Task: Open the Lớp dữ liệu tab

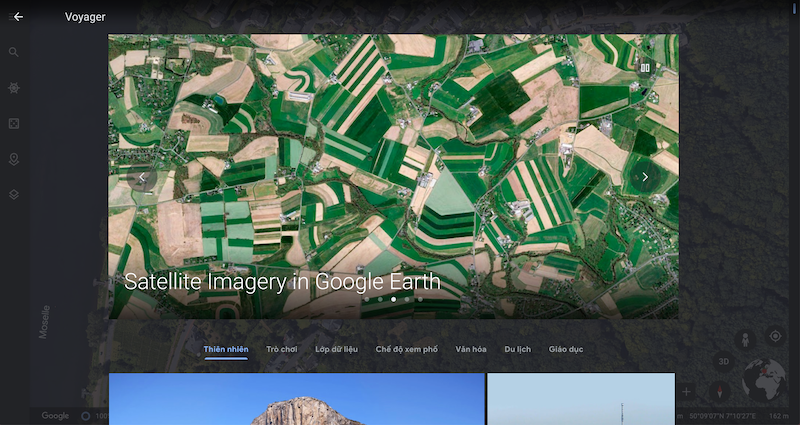Action: coord(335,349)
